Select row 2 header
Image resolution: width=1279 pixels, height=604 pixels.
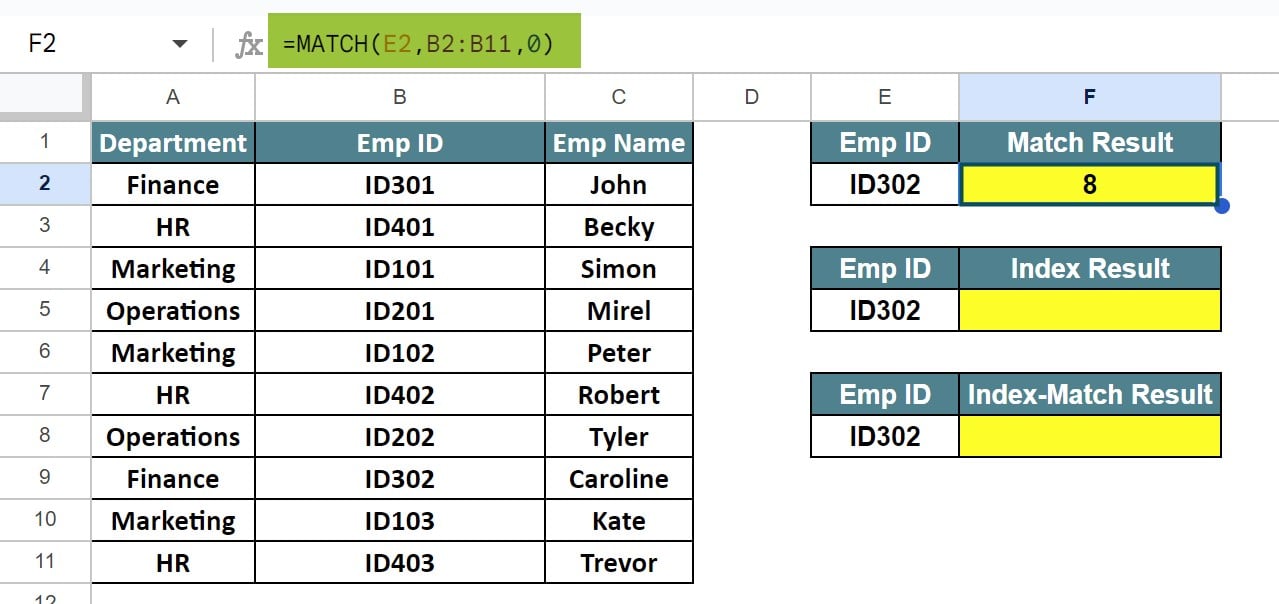point(45,184)
